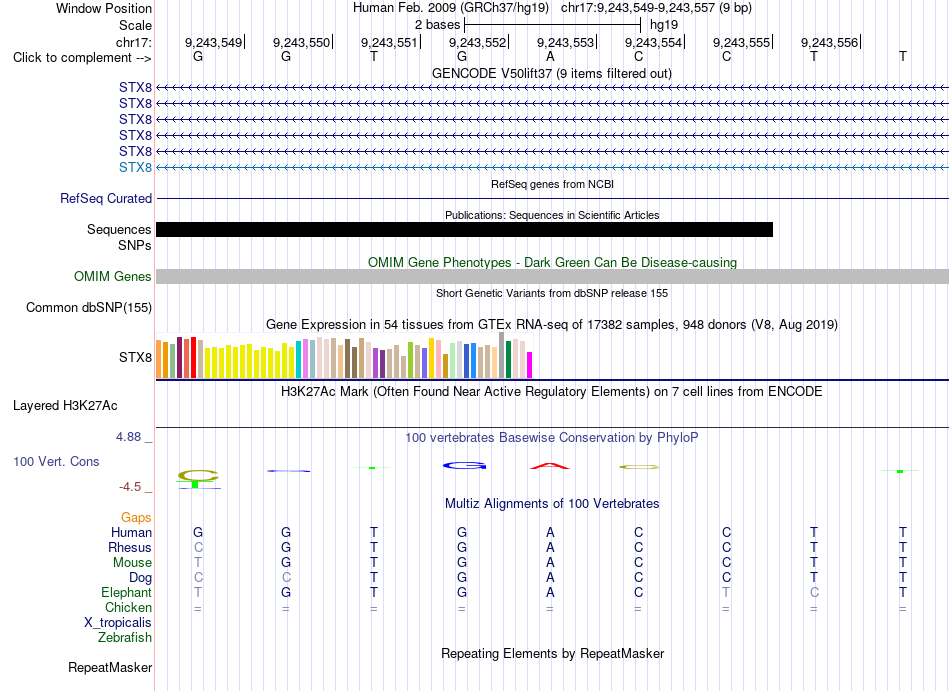Select the Human species row label
This screenshot has width=950, height=691.
click(x=131, y=532)
